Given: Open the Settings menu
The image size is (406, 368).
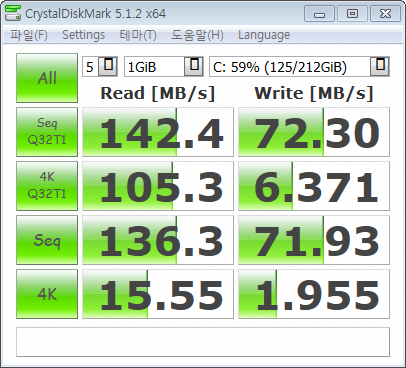Looking at the screenshot, I should pyautogui.click(x=83, y=35).
